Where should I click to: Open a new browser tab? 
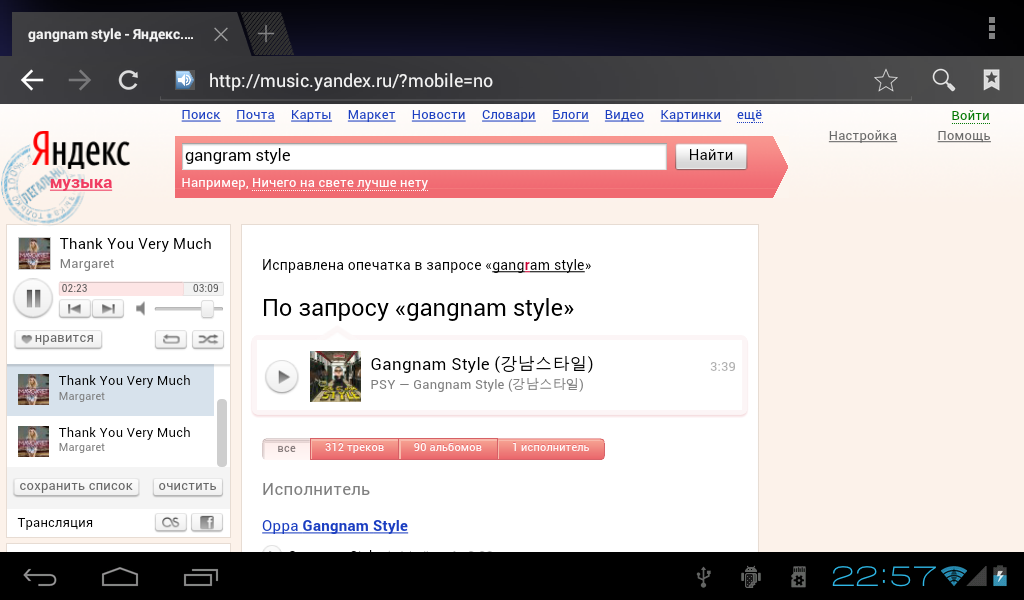point(266,33)
